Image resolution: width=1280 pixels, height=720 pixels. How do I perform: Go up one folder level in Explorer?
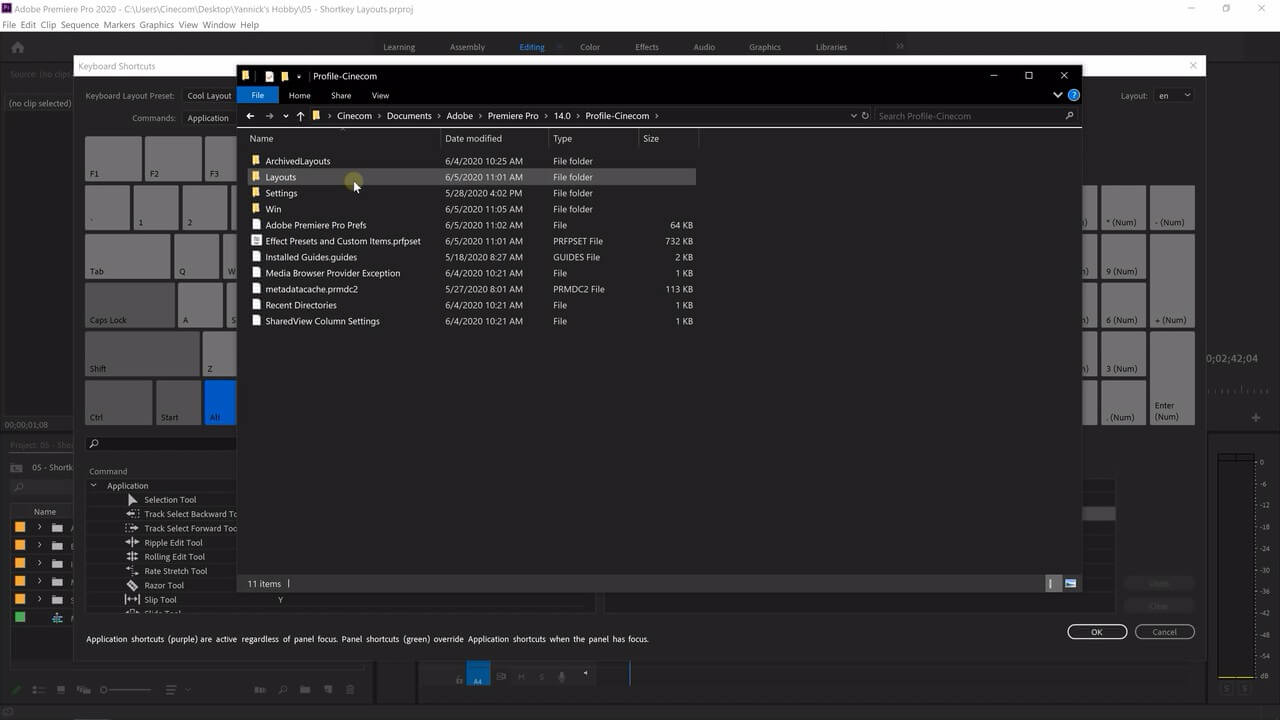300,116
